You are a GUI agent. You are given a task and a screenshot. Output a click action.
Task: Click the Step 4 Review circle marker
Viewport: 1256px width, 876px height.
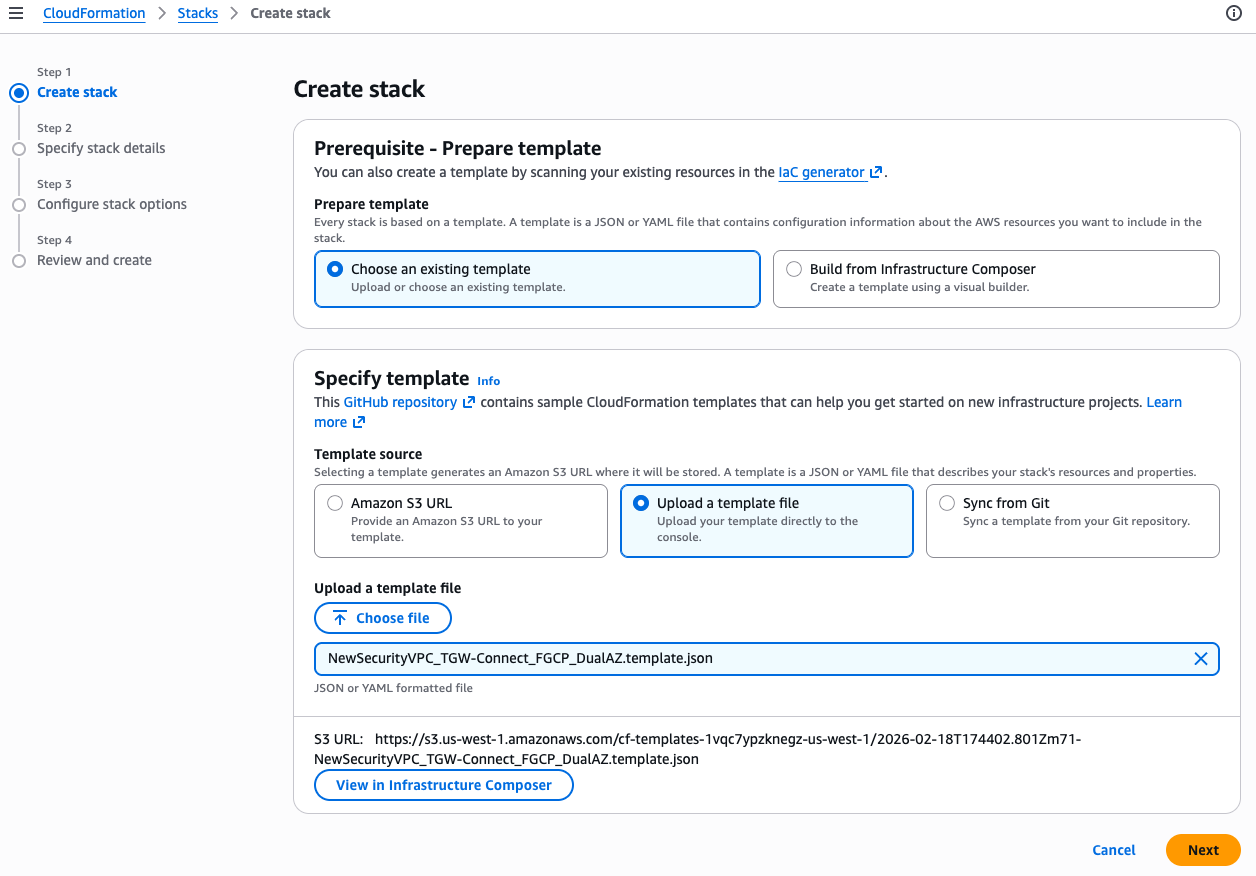(x=18, y=261)
